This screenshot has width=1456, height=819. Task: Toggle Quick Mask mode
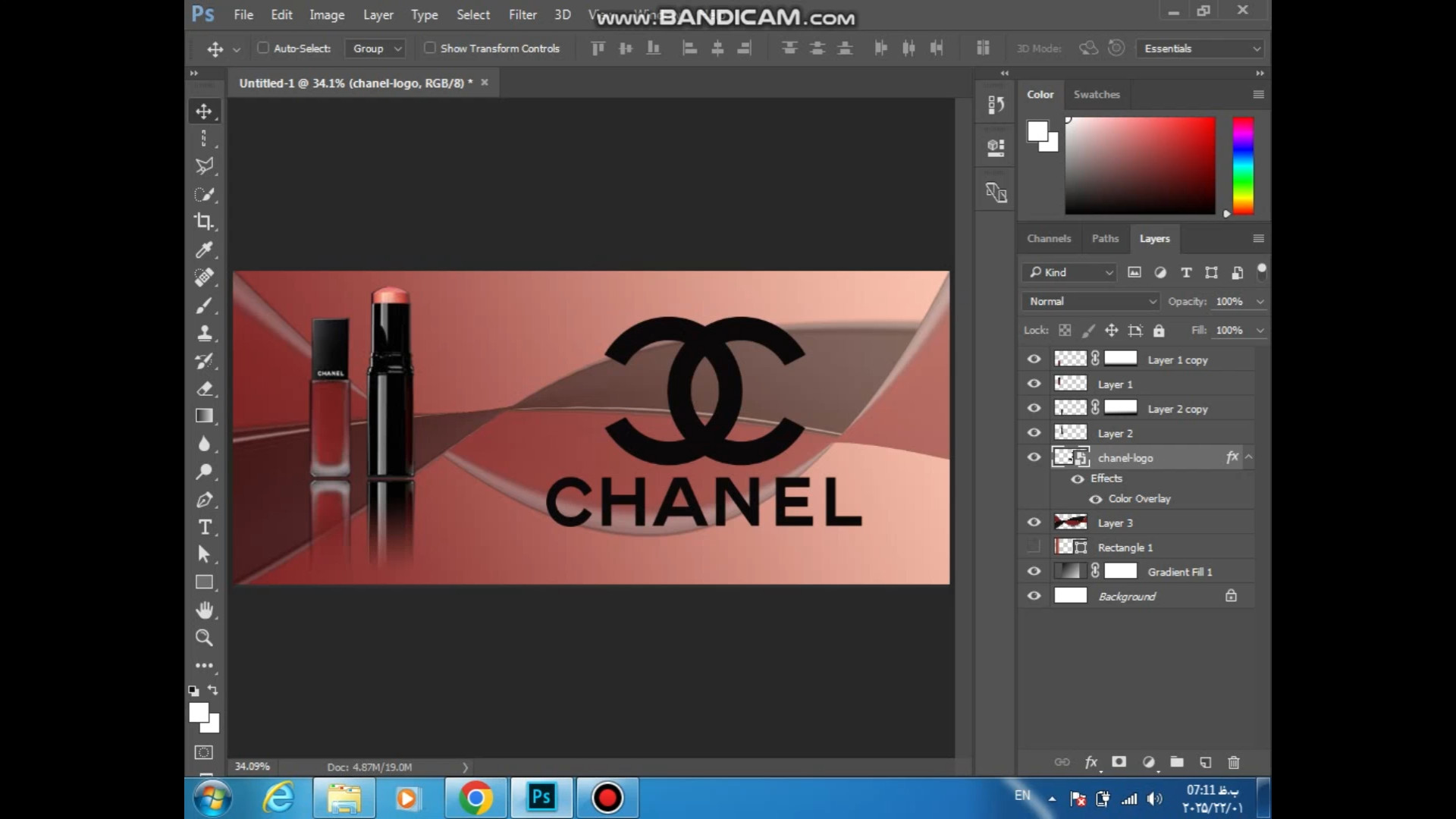tap(204, 752)
